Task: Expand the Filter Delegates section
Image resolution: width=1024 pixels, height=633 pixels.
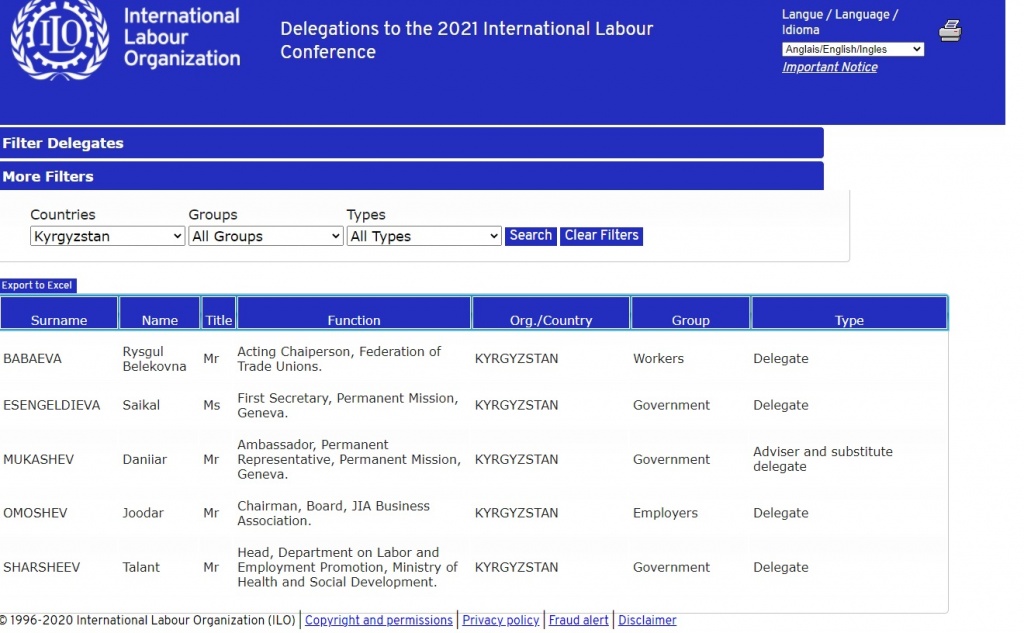Action: (x=411, y=143)
